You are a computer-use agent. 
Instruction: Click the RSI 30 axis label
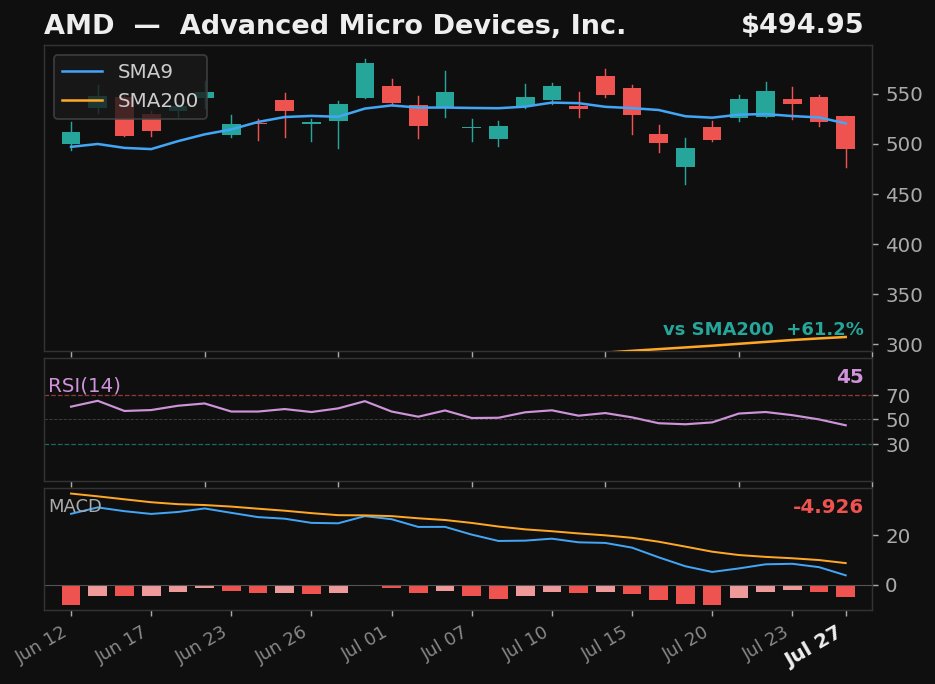tap(898, 445)
